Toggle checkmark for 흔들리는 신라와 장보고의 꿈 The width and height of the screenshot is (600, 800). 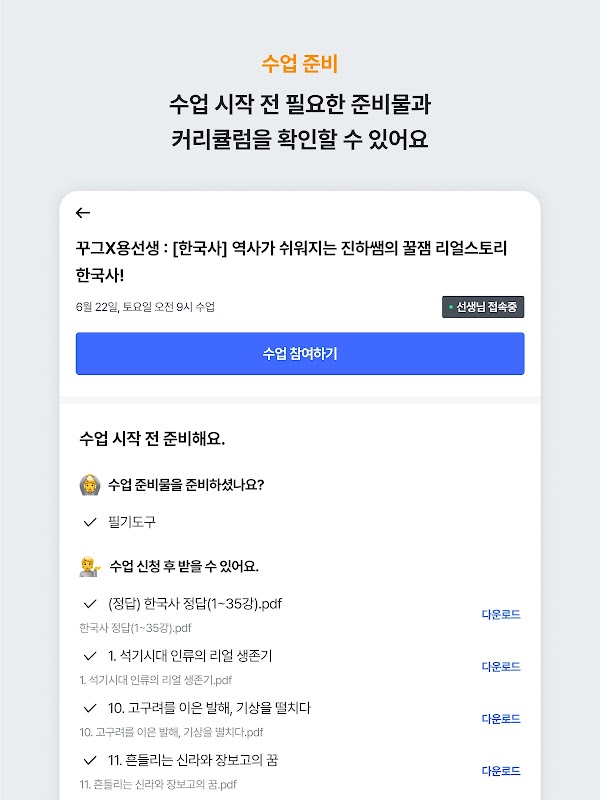click(90, 760)
